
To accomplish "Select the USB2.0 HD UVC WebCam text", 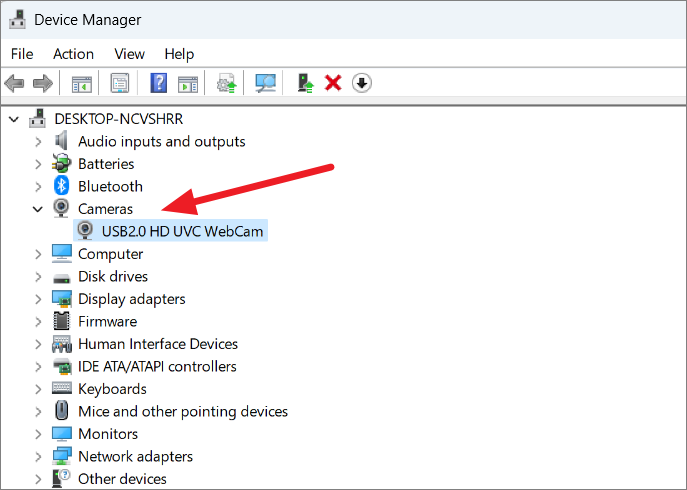I will 182,231.
